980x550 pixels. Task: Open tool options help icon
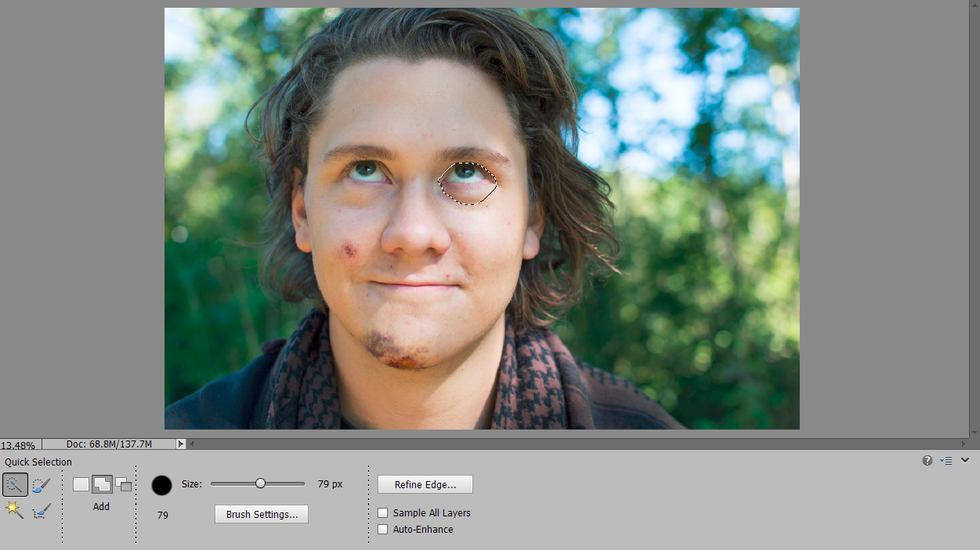pos(927,460)
